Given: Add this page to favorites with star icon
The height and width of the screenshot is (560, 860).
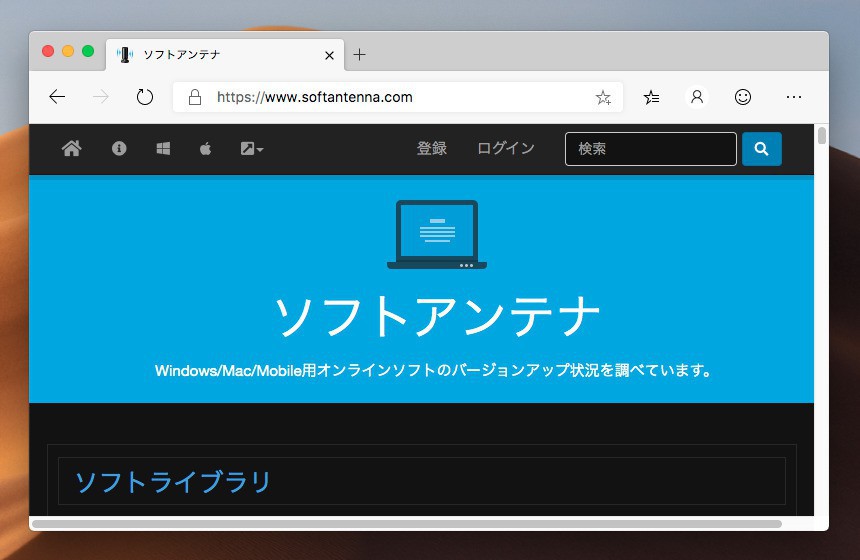Looking at the screenshot, I should [x=603, y=98].
